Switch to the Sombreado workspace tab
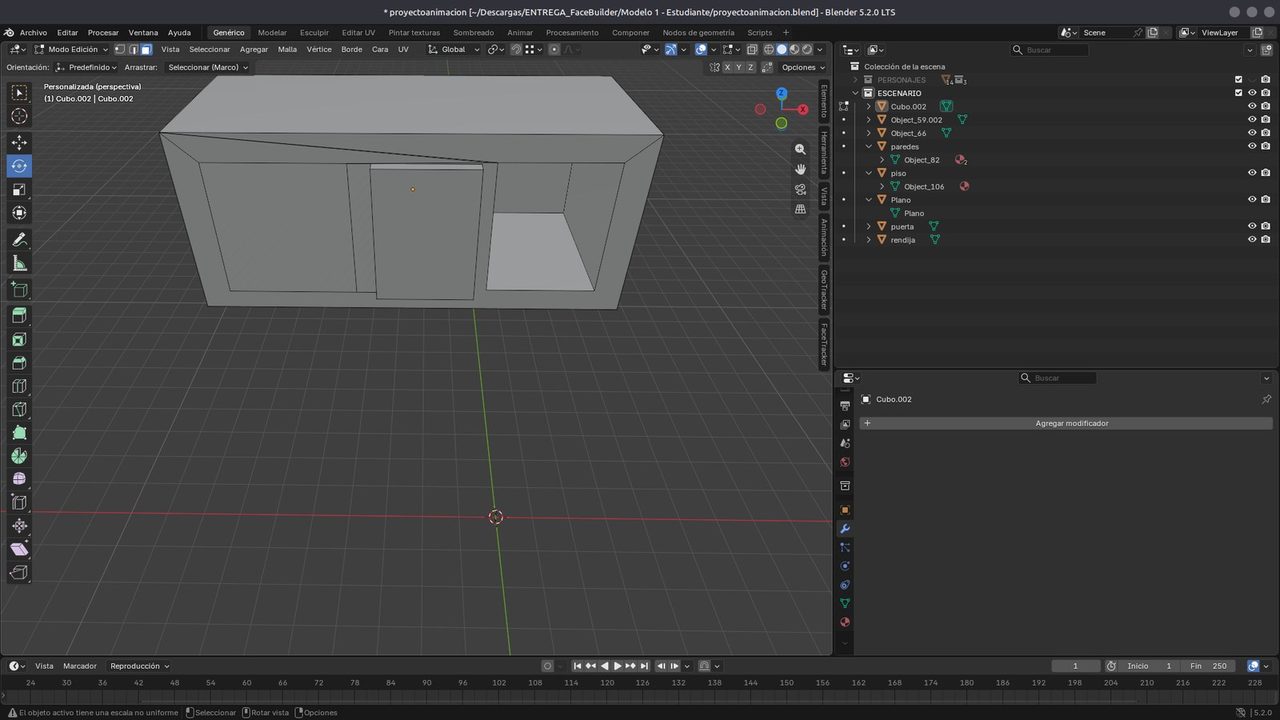The width and height of the screenshot is (1280, 720). click(473, 32)
